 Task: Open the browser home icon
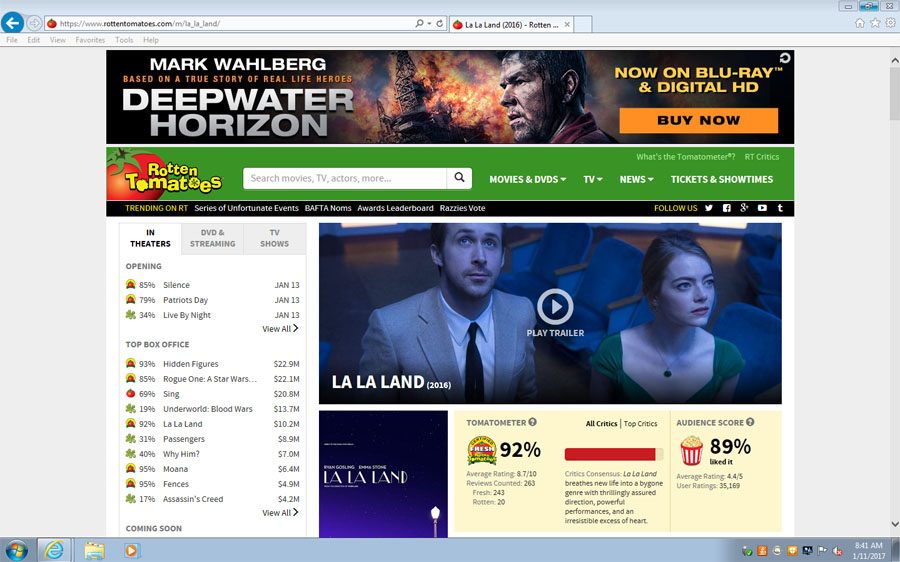click(860, 23)
